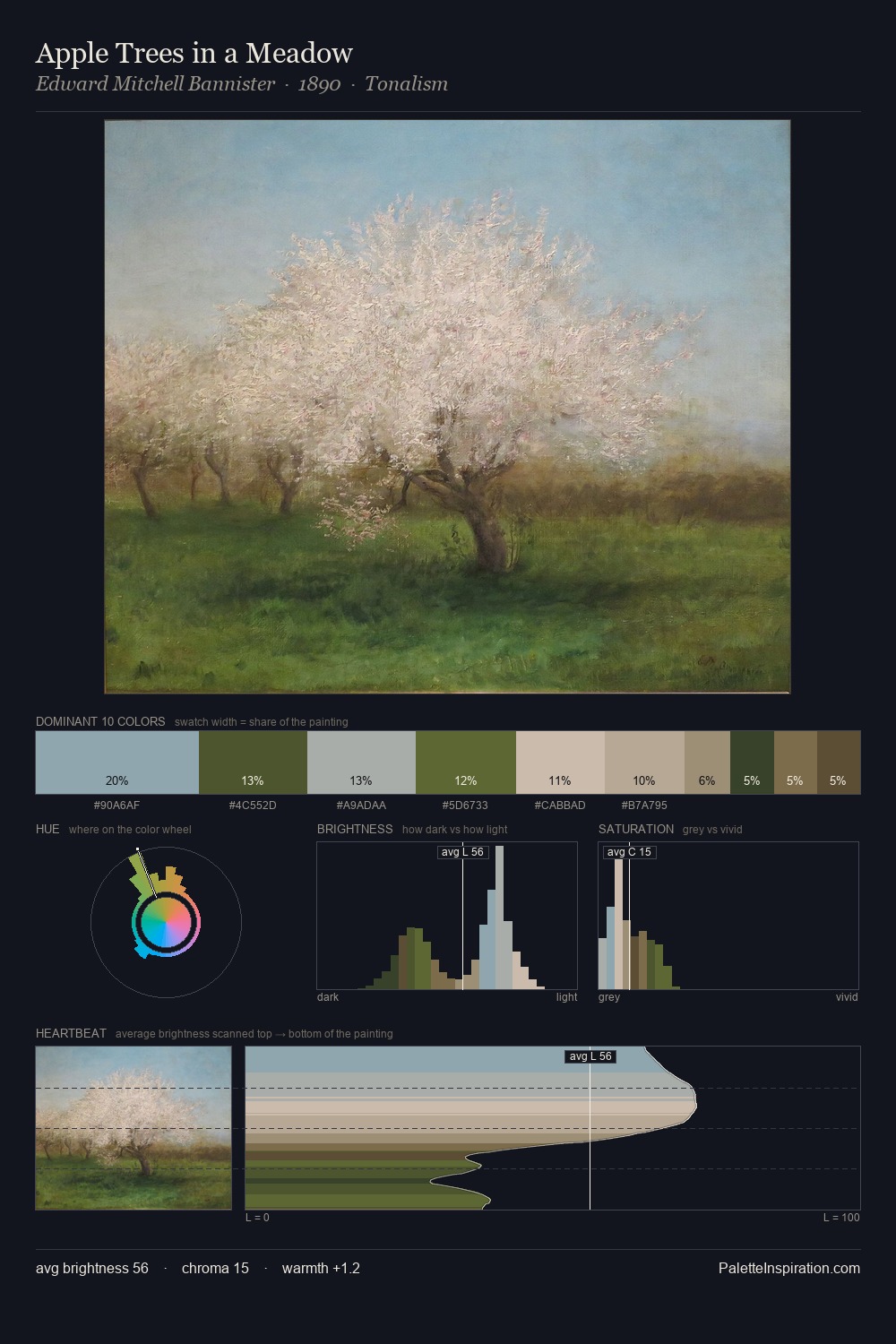The image size is (896, 1344).
Task: Select the #A9ADAA grey swatch at 13%
Action: (x=361, y=762)
